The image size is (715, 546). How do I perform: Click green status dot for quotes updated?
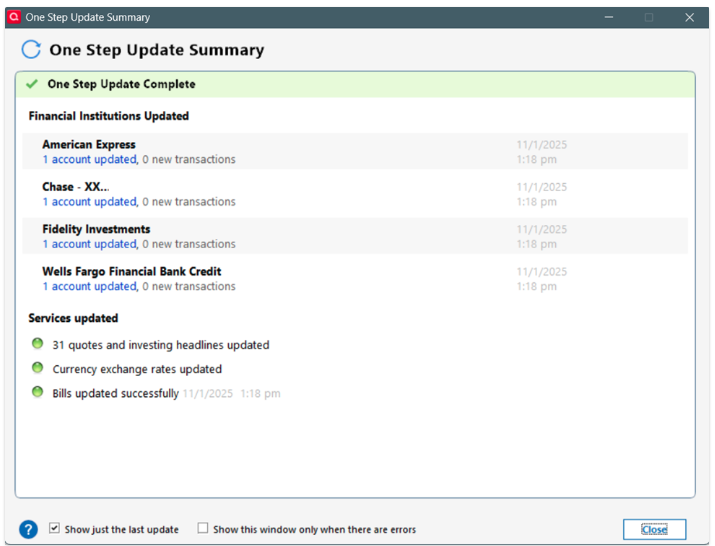coord(37,343)
